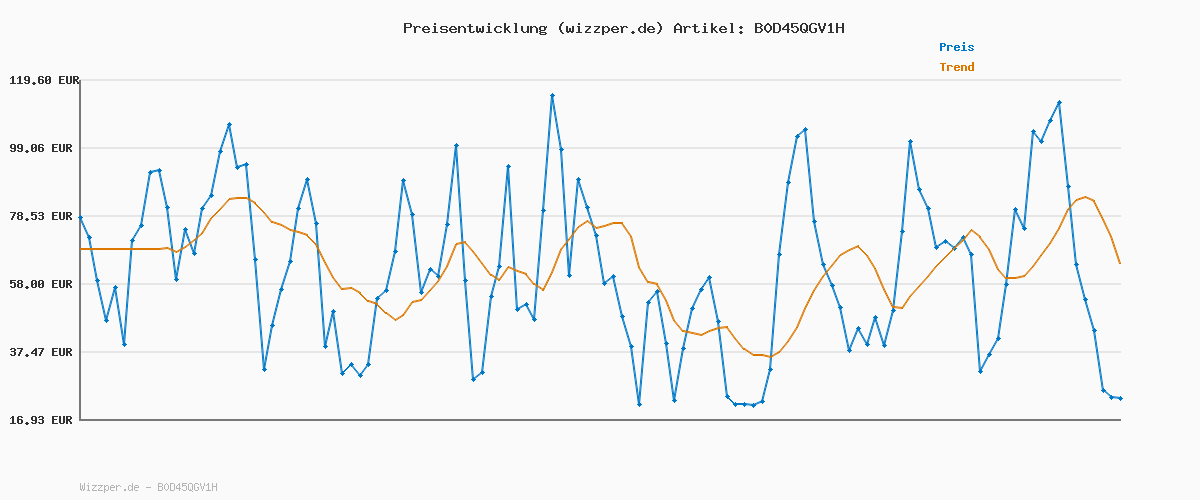Select the 58.00 EUR axis label
Viewport: 1200px width, 500px height.
(42, 284)
